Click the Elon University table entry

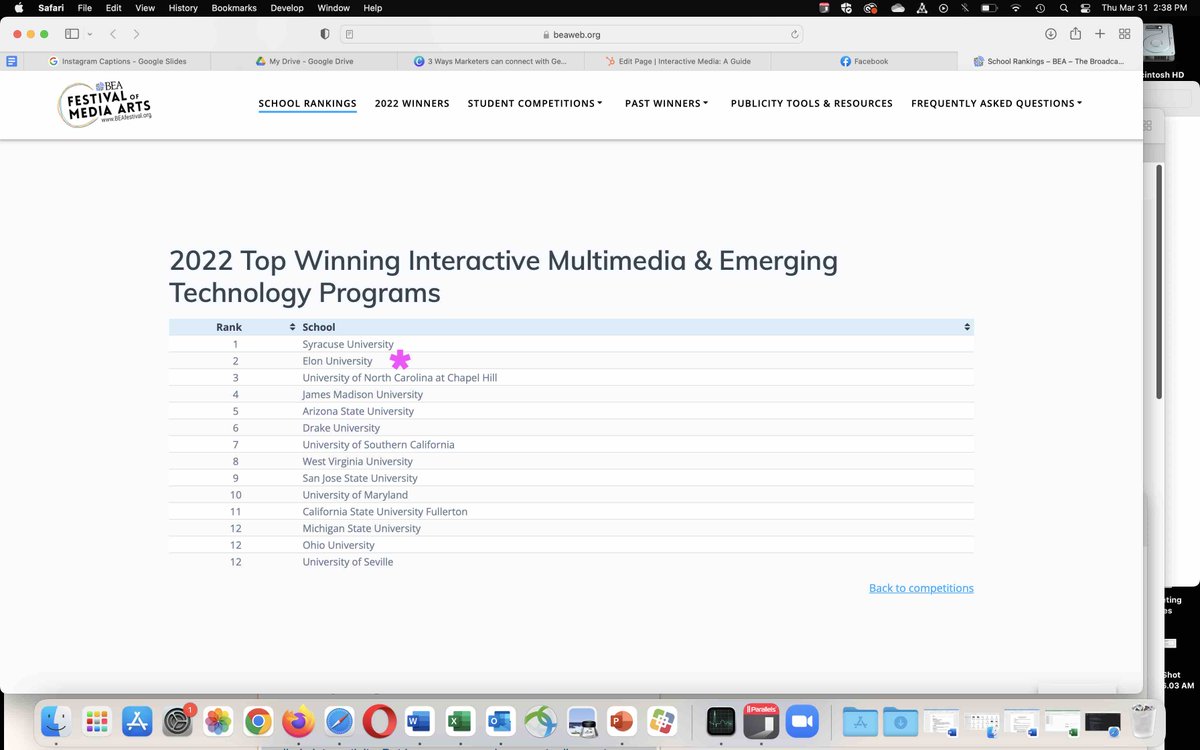(x=337, y=361)
